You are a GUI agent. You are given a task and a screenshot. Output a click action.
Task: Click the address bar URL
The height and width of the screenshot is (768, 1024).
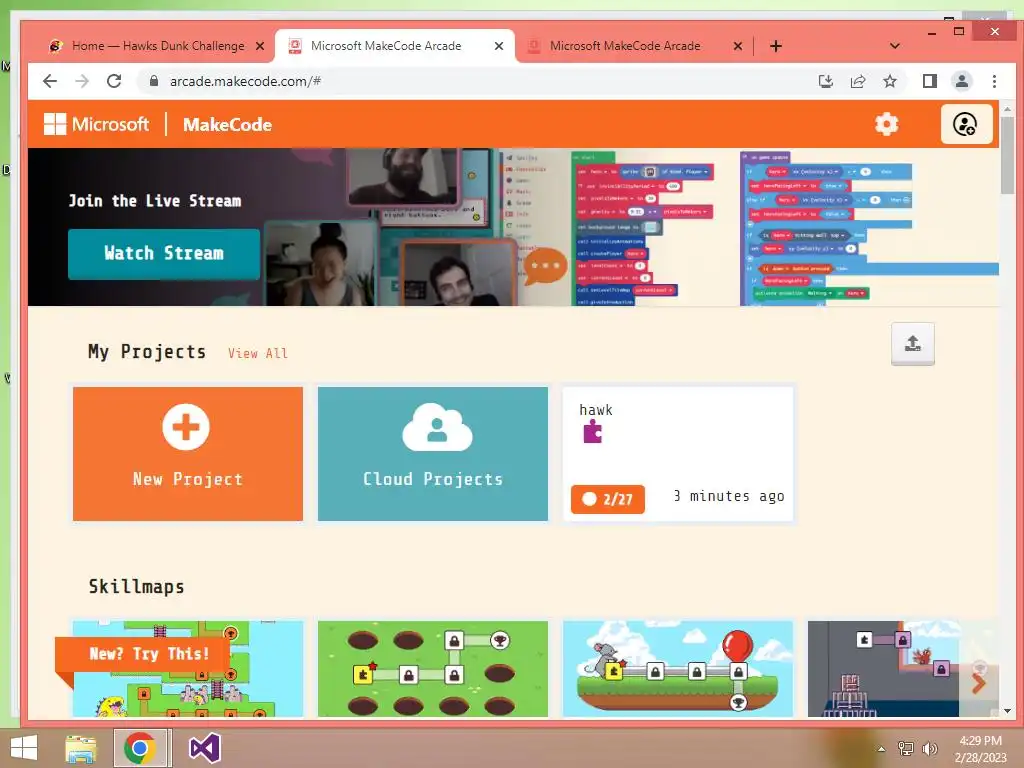click(x=245, y=81)
